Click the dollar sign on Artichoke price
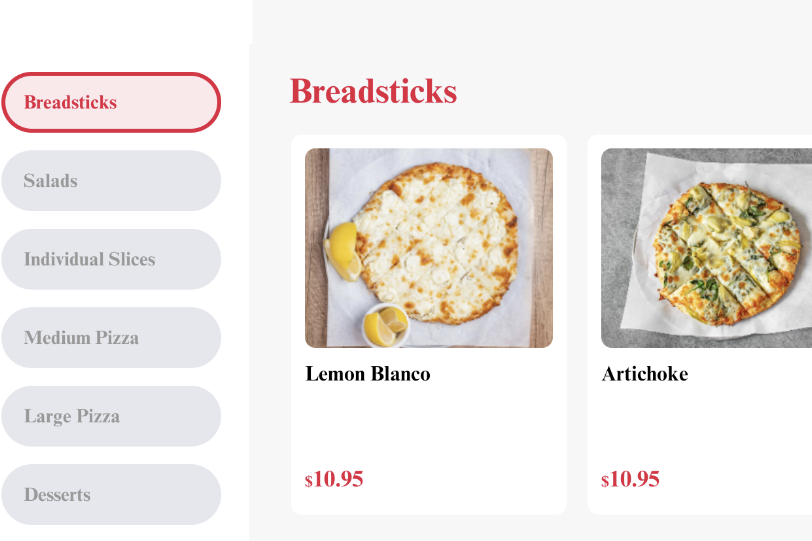812x541 pixels. click(605, 481)
